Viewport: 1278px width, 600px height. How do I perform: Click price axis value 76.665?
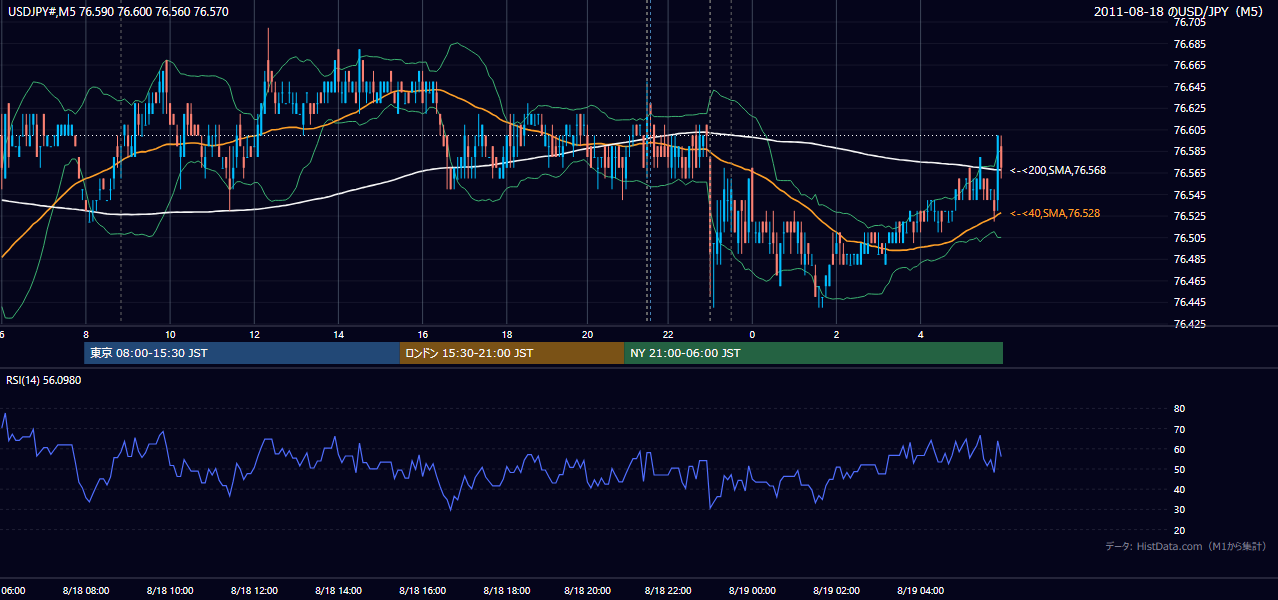[1189, 66]
